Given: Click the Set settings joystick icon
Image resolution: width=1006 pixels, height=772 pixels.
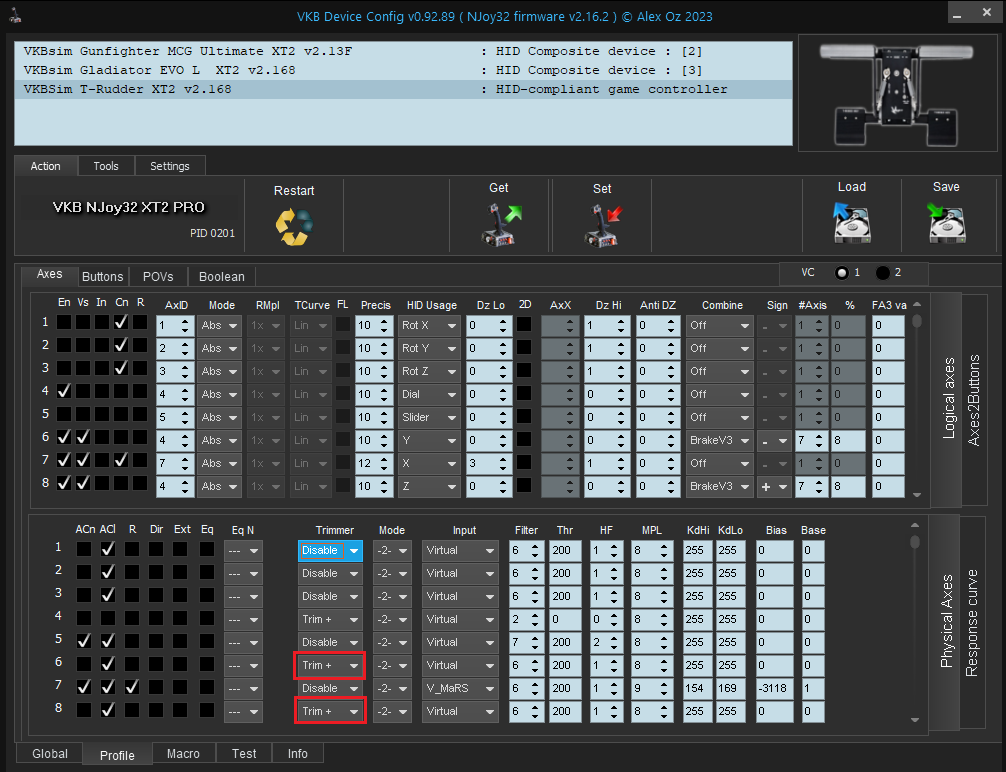Looking at the screenshot, I should tap(602, 224).
